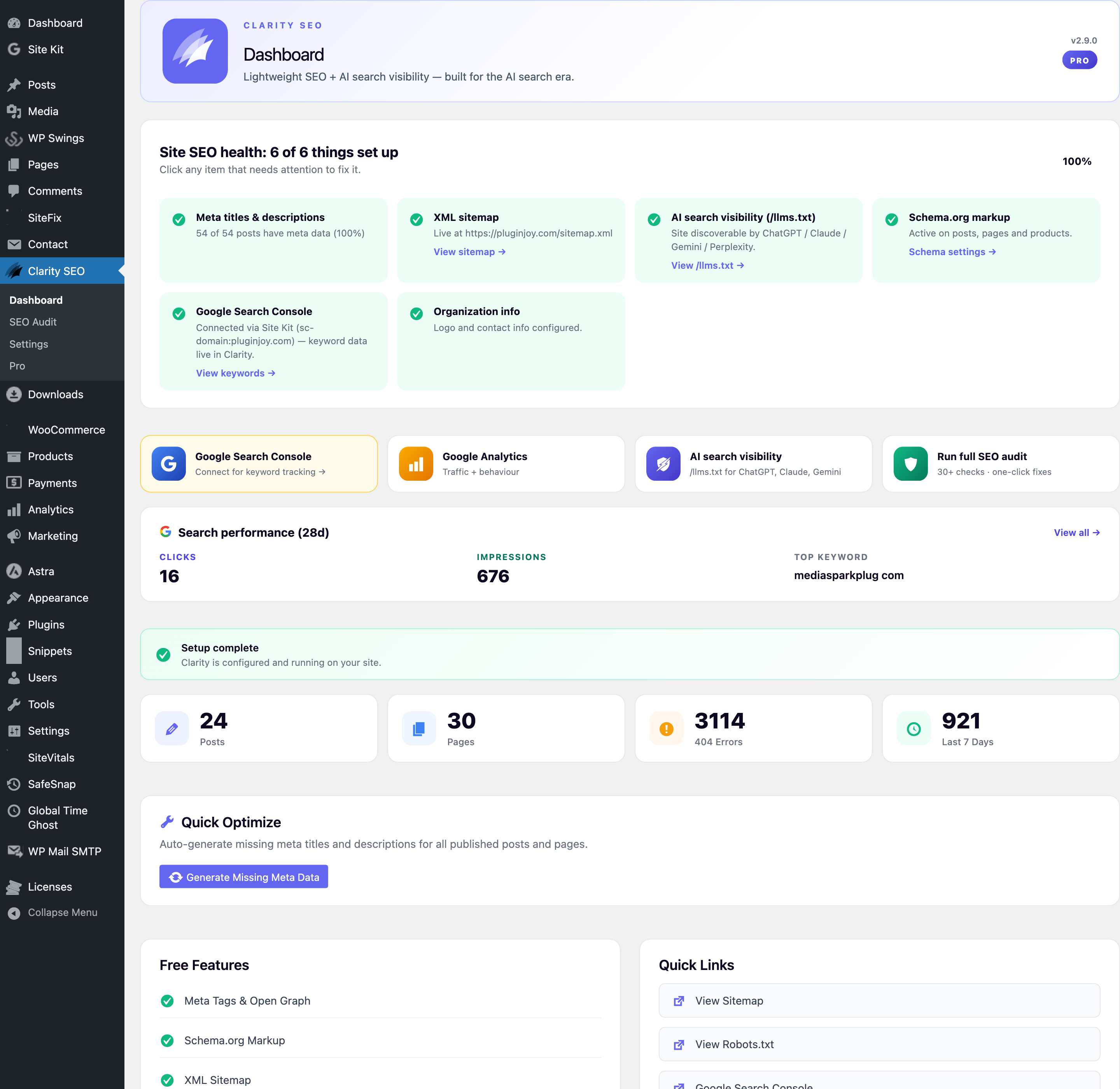Open the Schema settings link
Screen dimensions: 1120x1089
pyautogui.click(x=952, y=252)
